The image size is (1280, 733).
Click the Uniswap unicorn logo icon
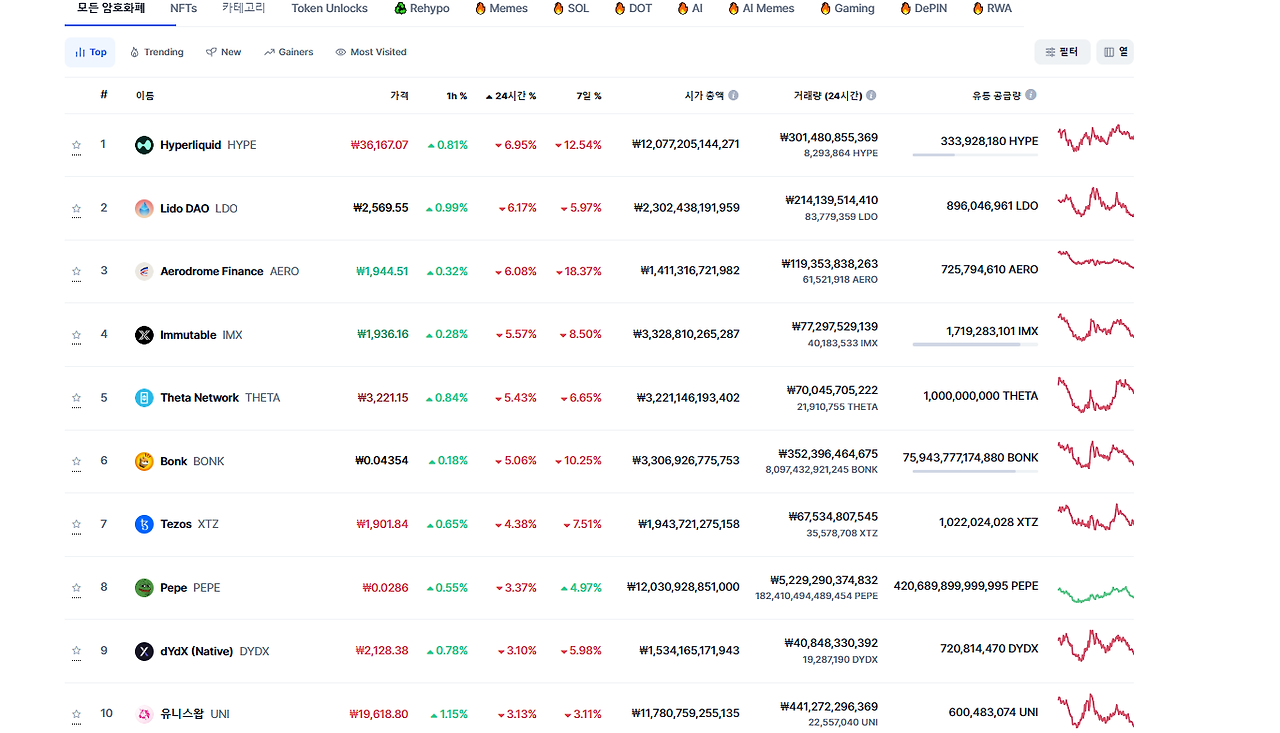(144, 714)
